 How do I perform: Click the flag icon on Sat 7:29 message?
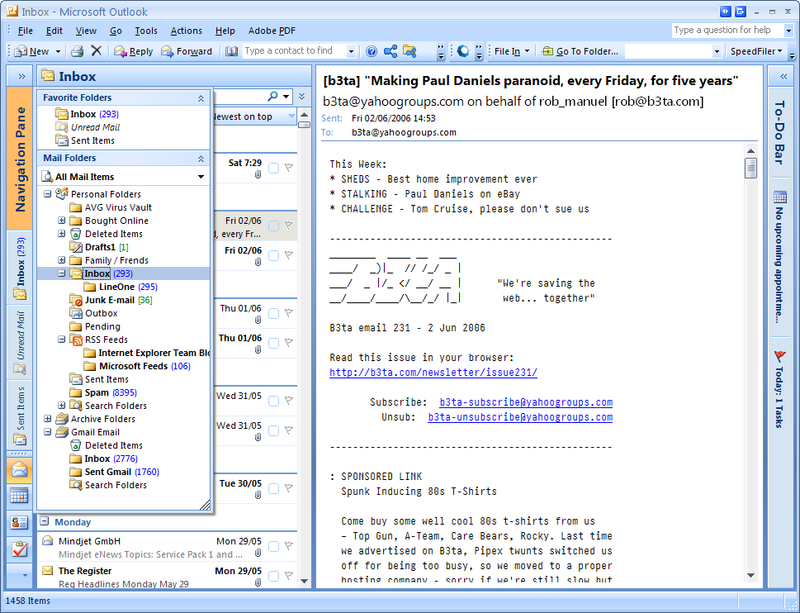coord(289,167)
